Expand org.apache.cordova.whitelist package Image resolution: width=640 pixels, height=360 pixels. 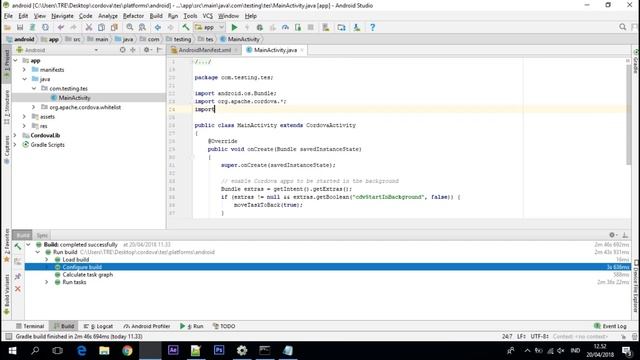pyautogui.click(x=34, y=107)
